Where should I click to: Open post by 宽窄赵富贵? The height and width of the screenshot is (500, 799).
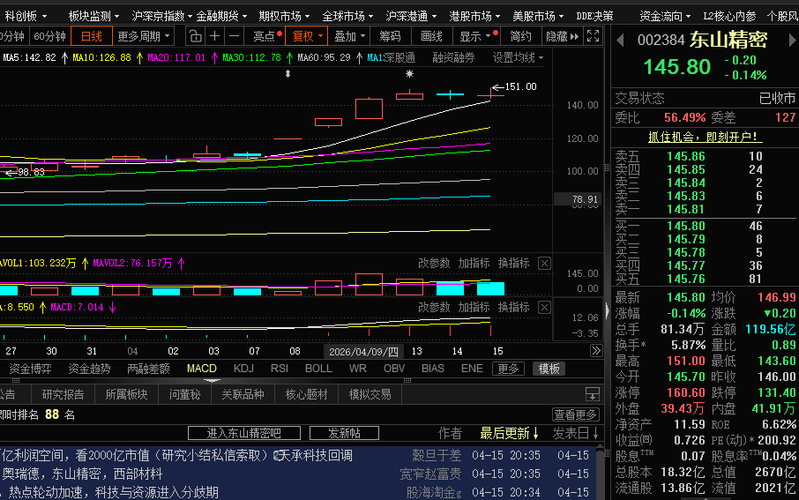298,474
